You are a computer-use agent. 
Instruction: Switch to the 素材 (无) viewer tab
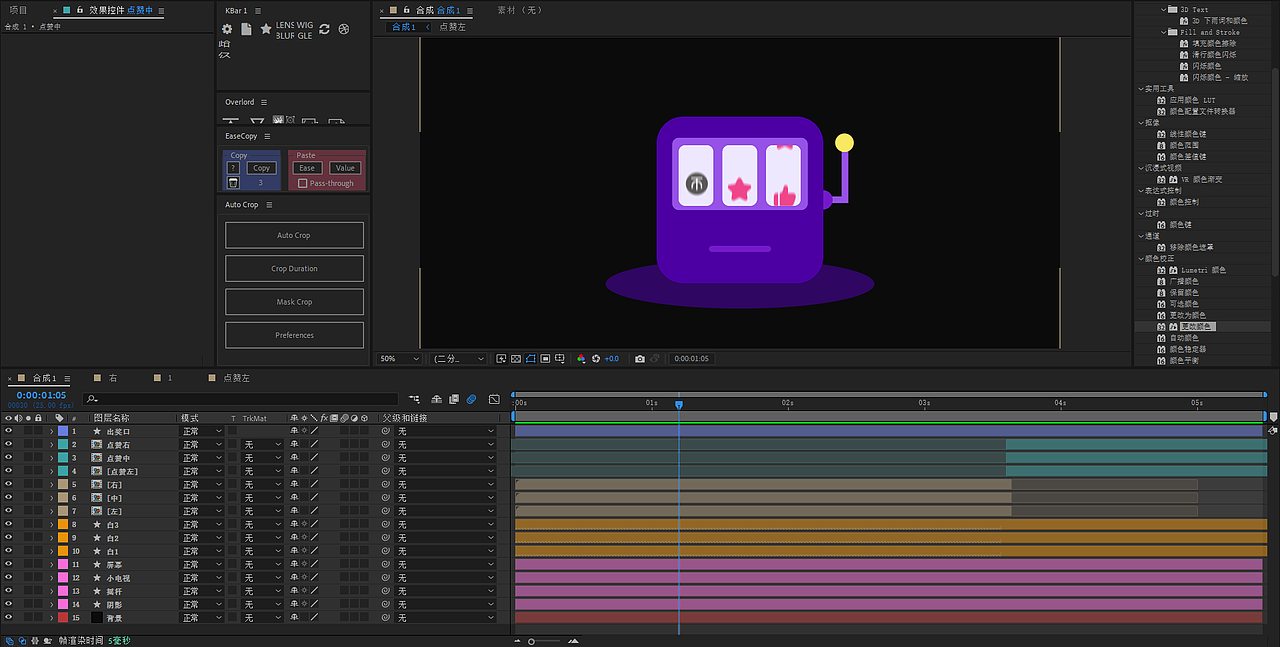520,10
